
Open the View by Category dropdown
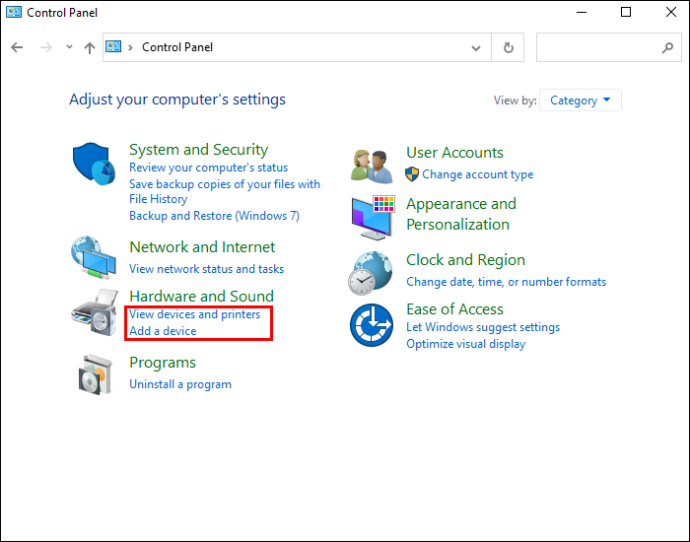pos(580,100)
